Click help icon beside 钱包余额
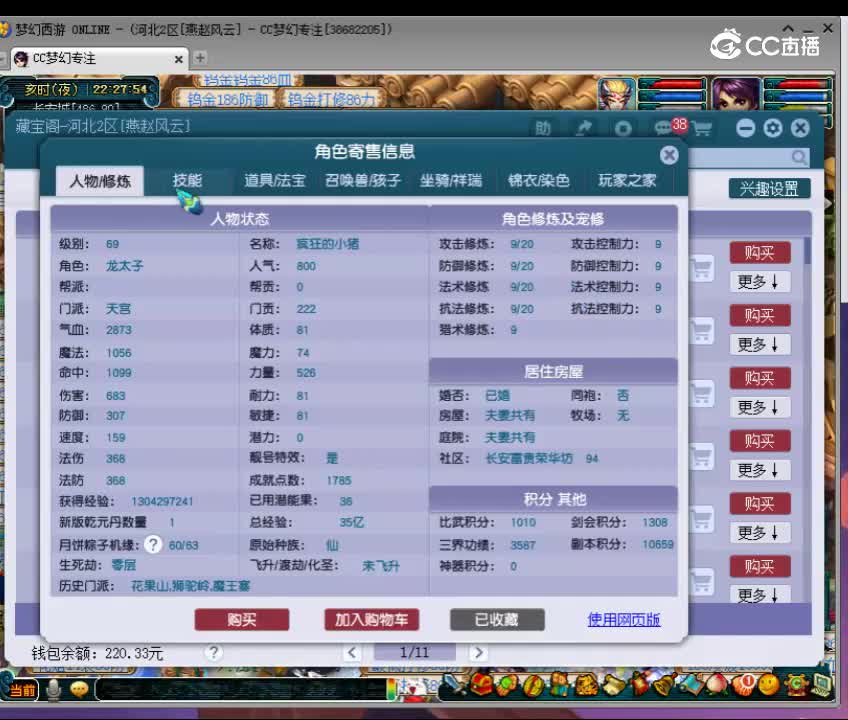 click(x=214, y=653)
